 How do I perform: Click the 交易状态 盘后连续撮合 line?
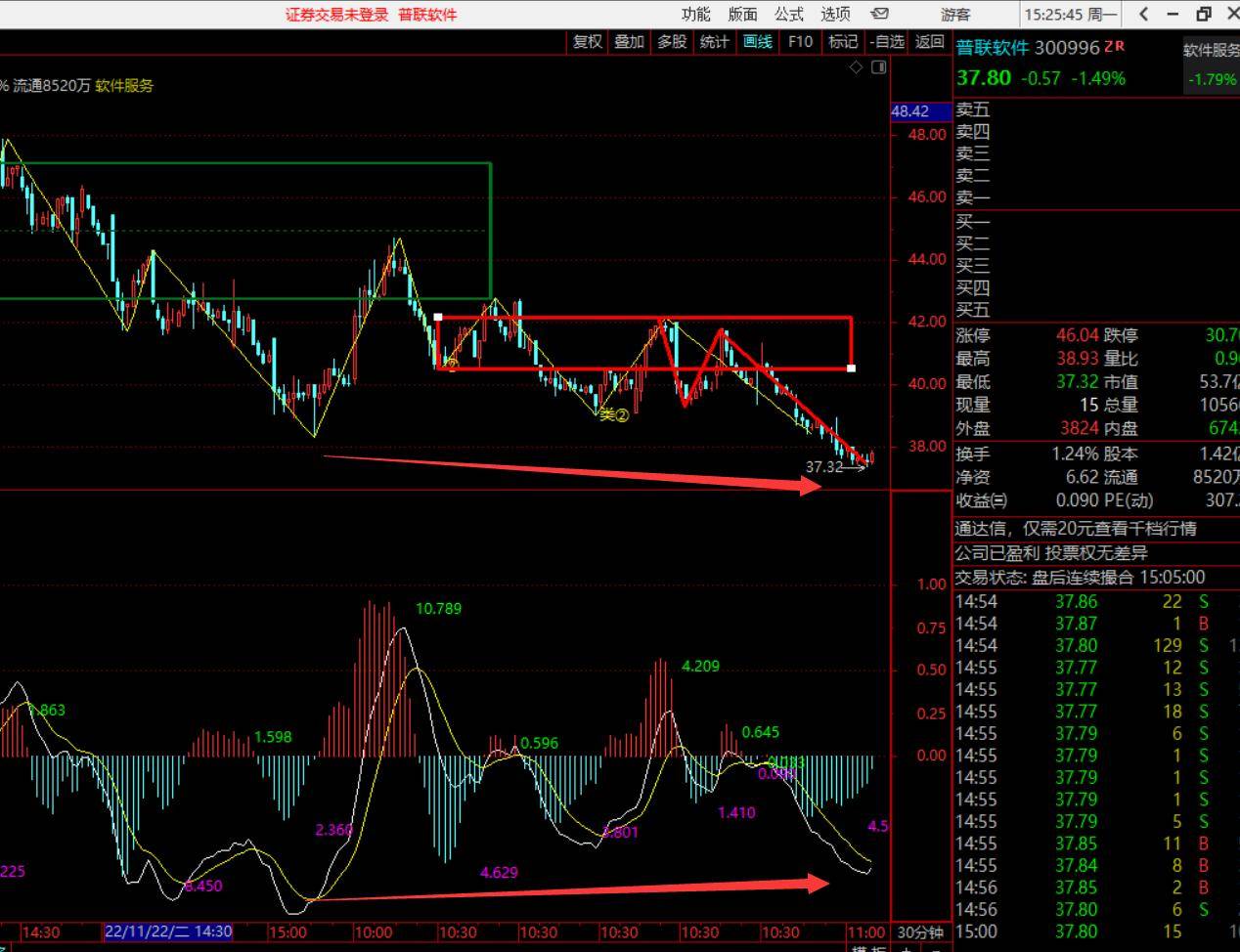pyautogui.click(x=1080, y=577)
